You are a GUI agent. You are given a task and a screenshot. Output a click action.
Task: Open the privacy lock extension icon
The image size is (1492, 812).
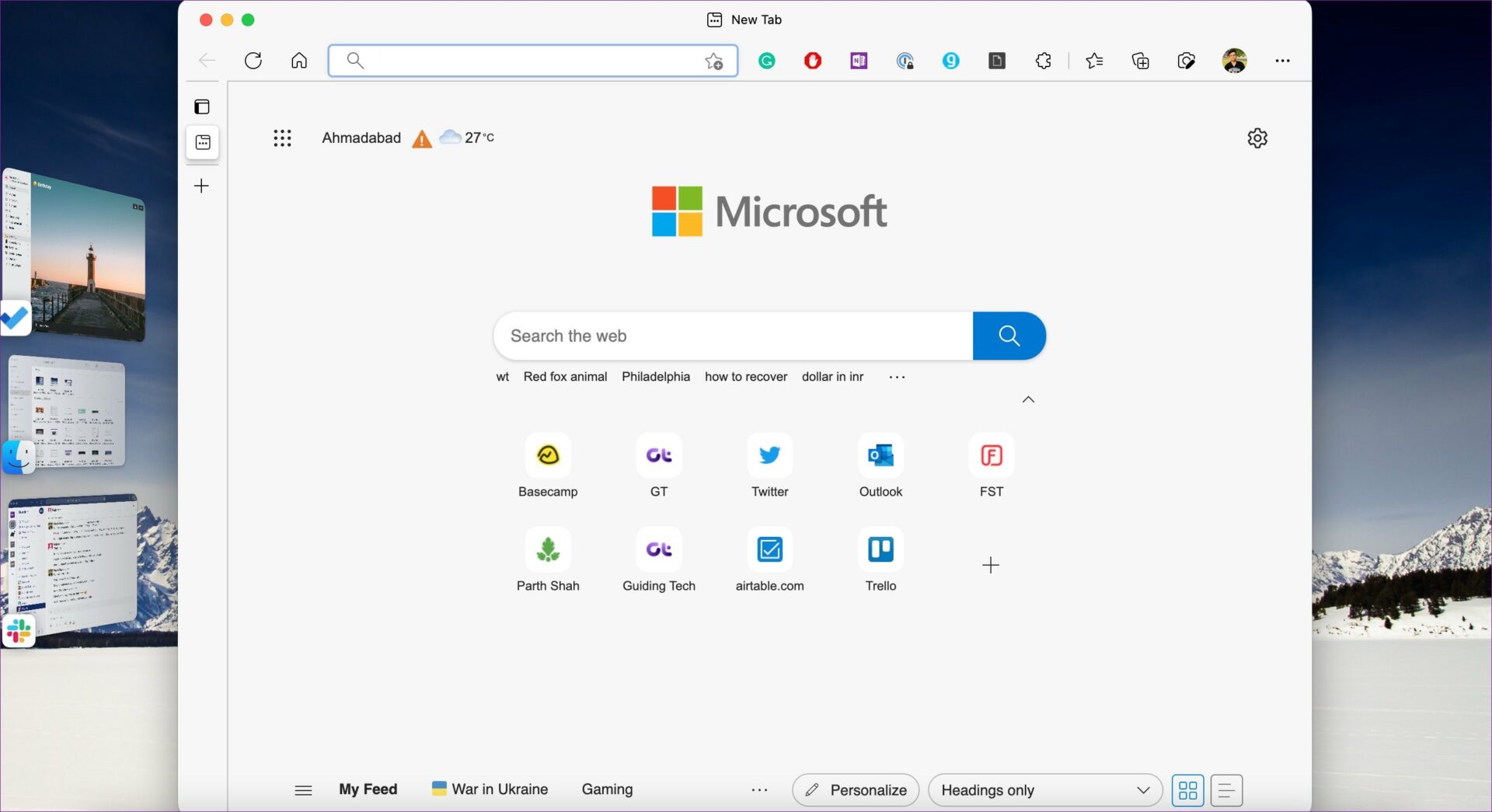[x=905, y=61]
